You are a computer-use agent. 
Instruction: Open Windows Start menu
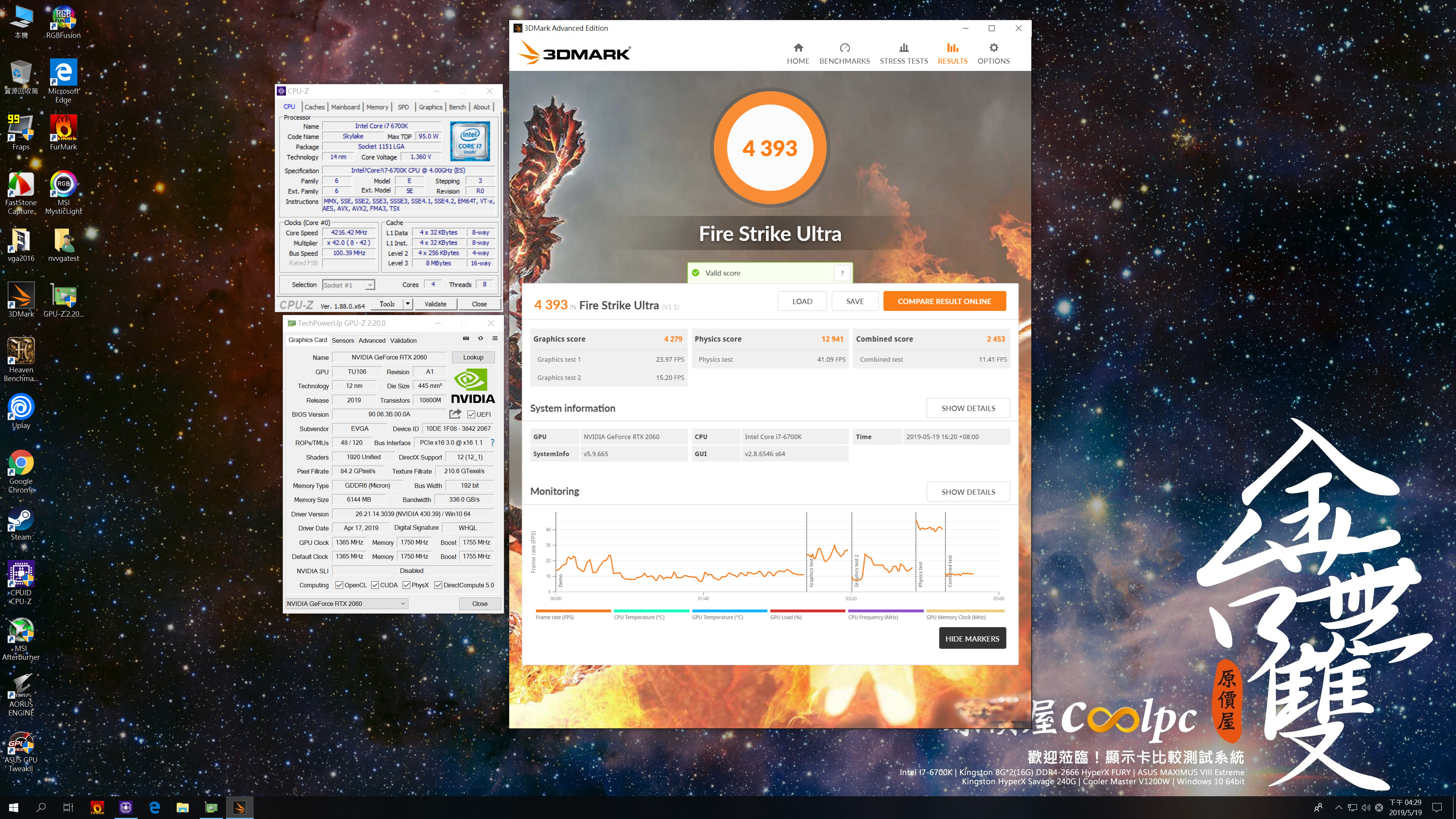click(x=14, y=807)
